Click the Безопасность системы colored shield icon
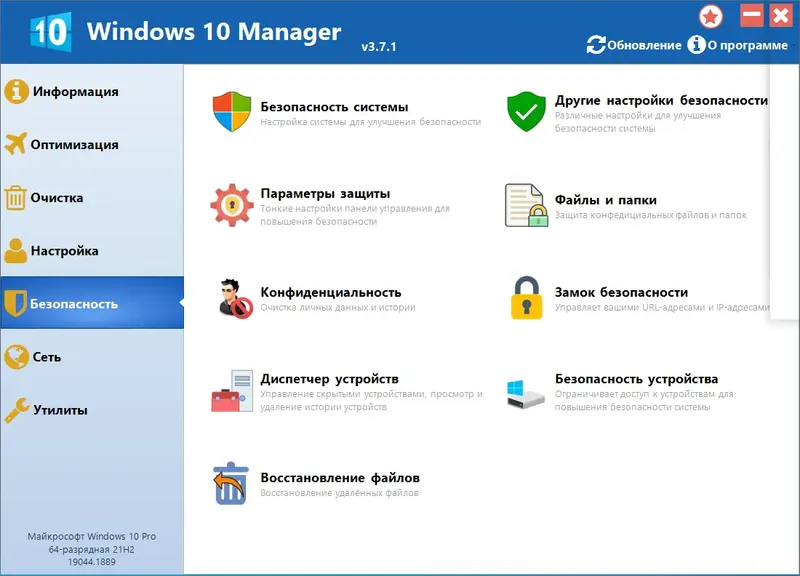This screenshot has width=800, height=576. [232, 112]
